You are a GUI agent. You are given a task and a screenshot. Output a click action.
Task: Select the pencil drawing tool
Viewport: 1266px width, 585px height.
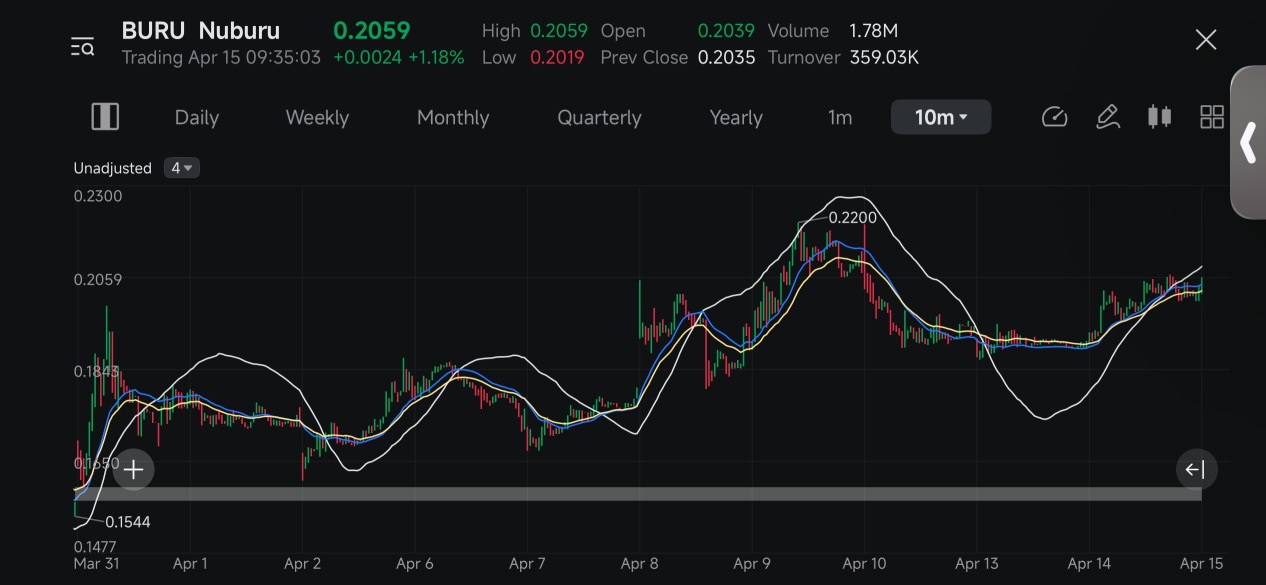[x=1107, y=117]
